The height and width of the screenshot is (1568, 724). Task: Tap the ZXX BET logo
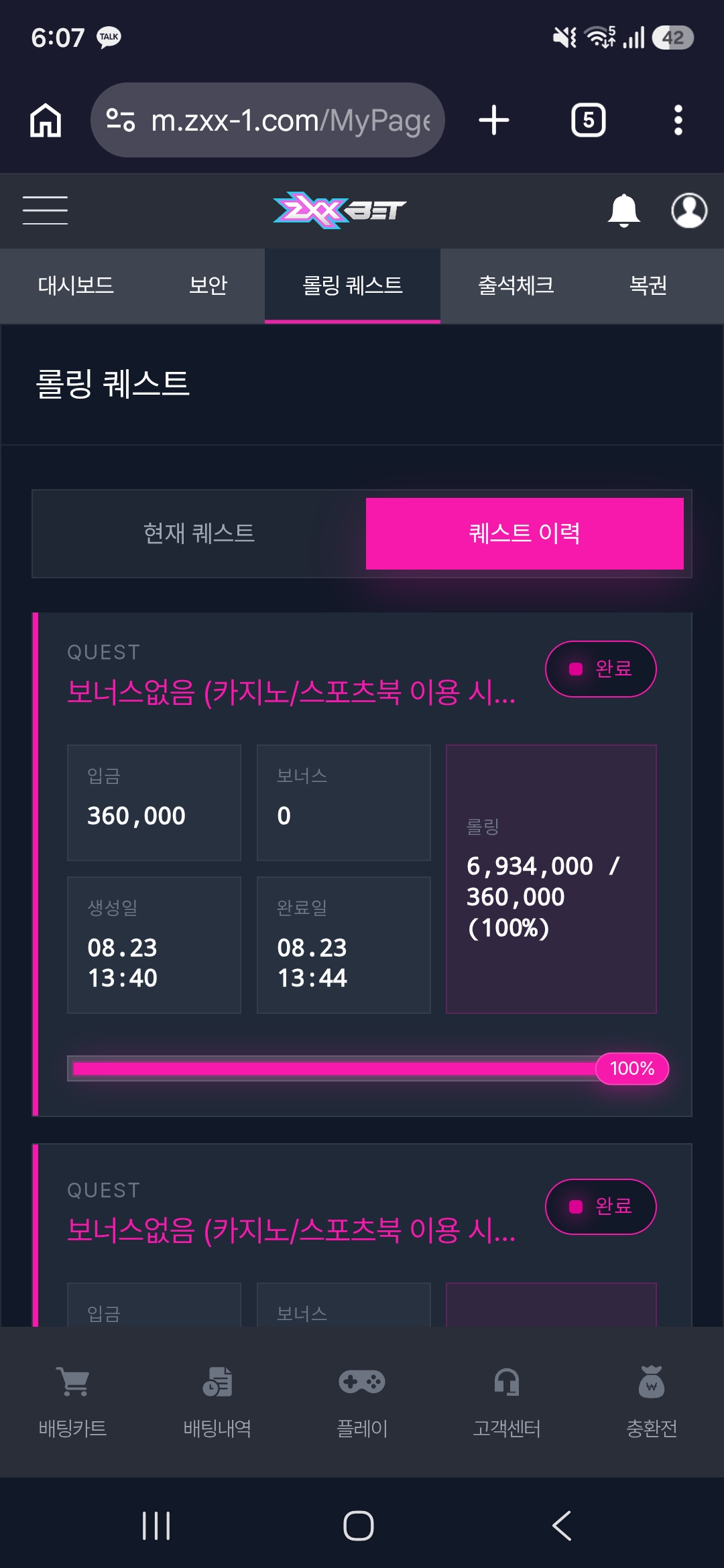click(340, 210)
